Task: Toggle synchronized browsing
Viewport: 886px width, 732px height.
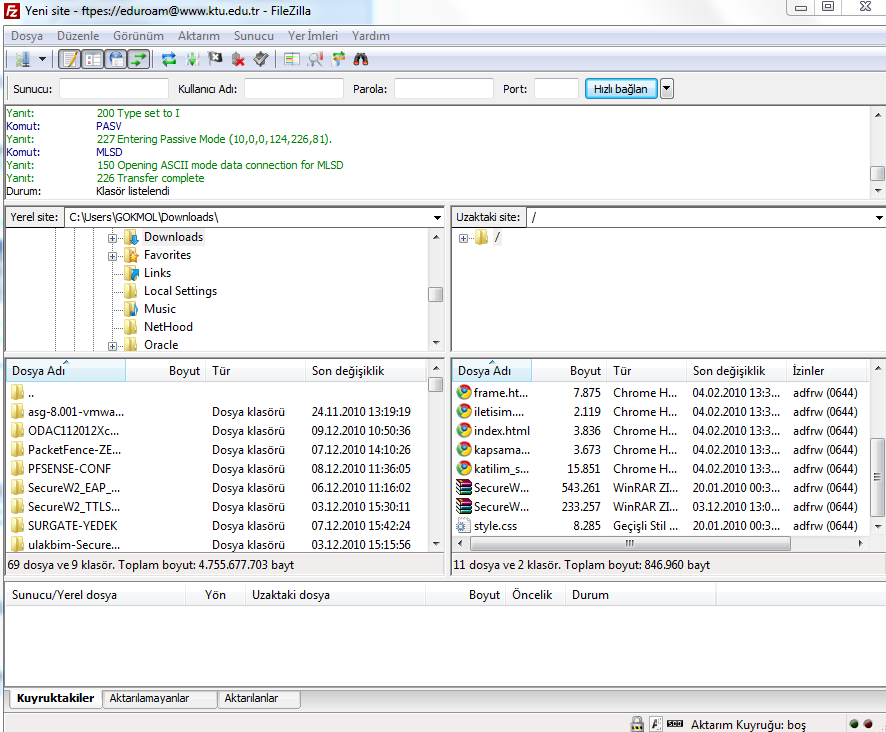Action: point(338,59)
